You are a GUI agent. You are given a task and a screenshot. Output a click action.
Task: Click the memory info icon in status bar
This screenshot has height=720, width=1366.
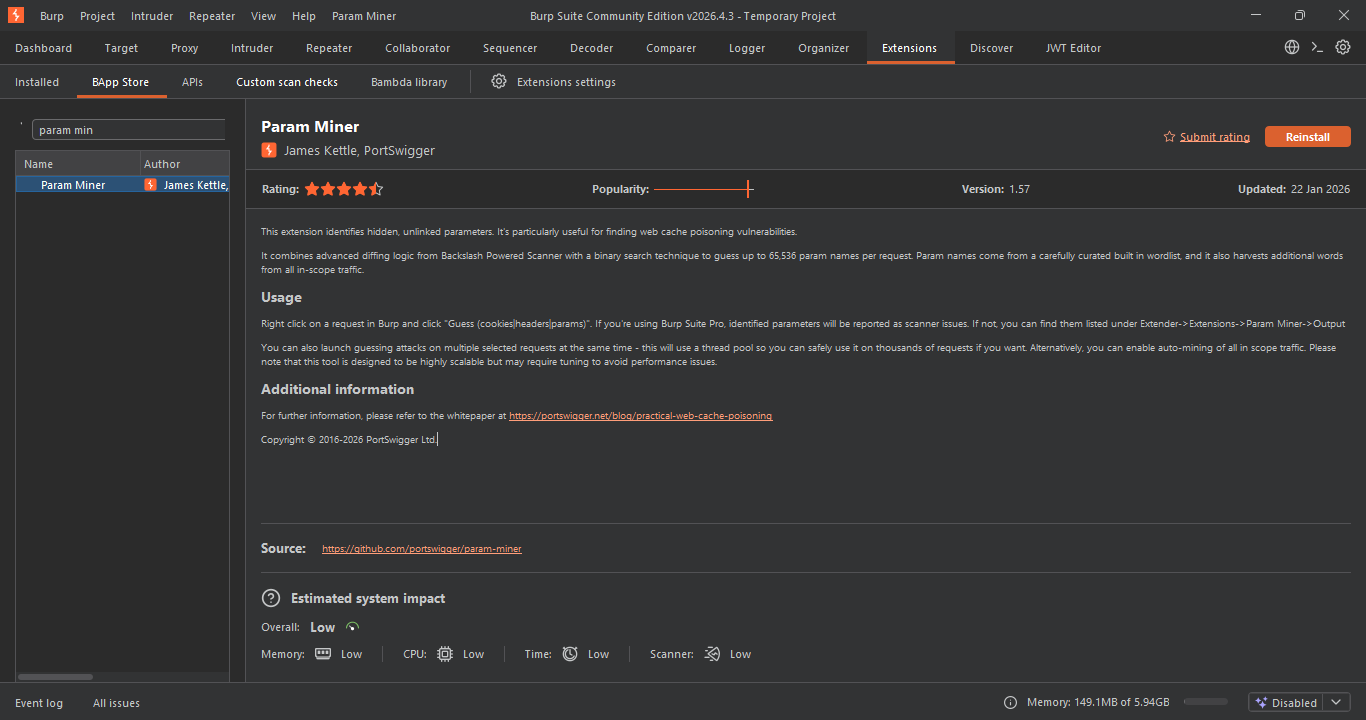coord(1010,702)
